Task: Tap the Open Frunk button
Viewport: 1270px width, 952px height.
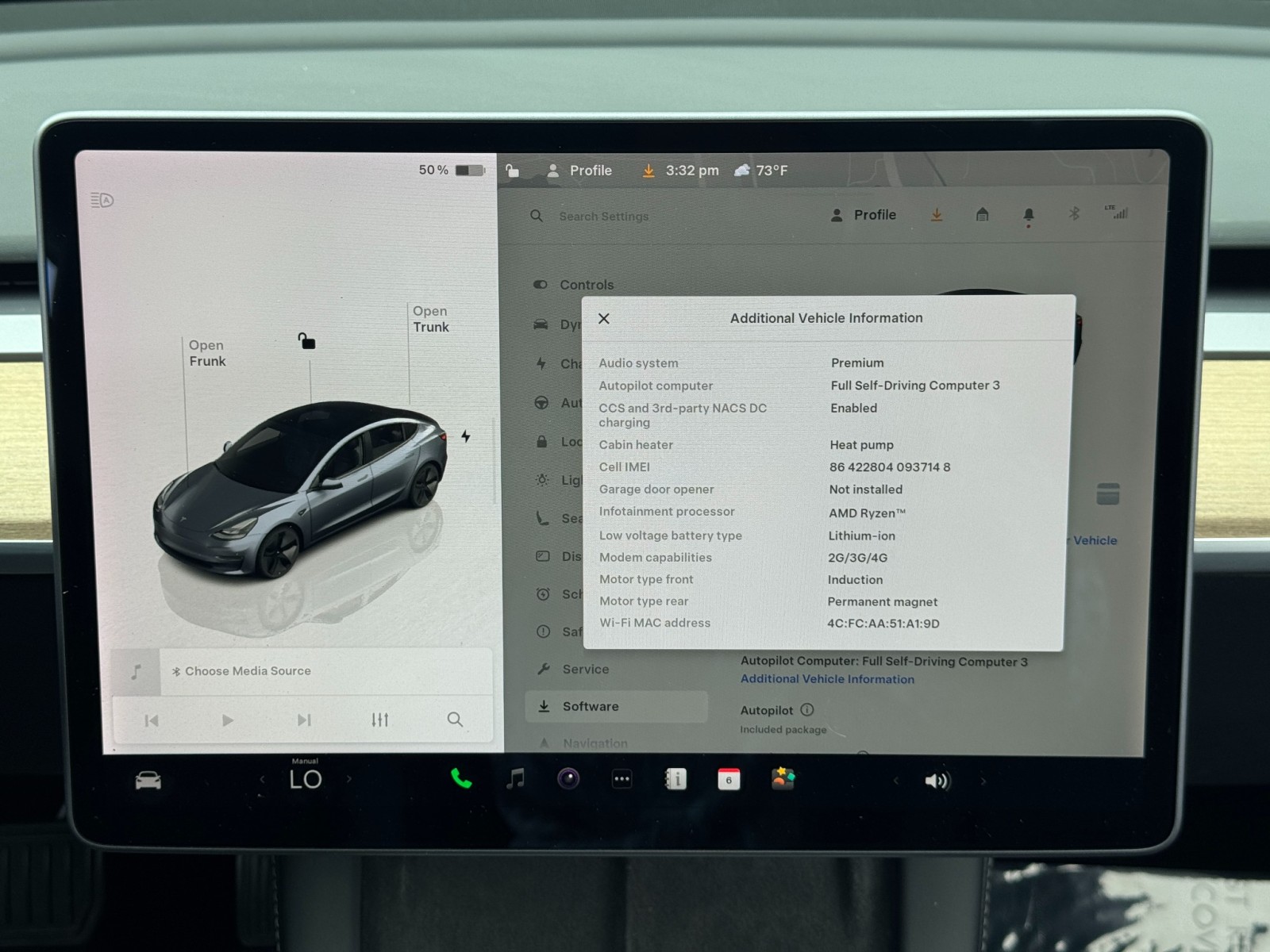Action: (x=207, y=353)
